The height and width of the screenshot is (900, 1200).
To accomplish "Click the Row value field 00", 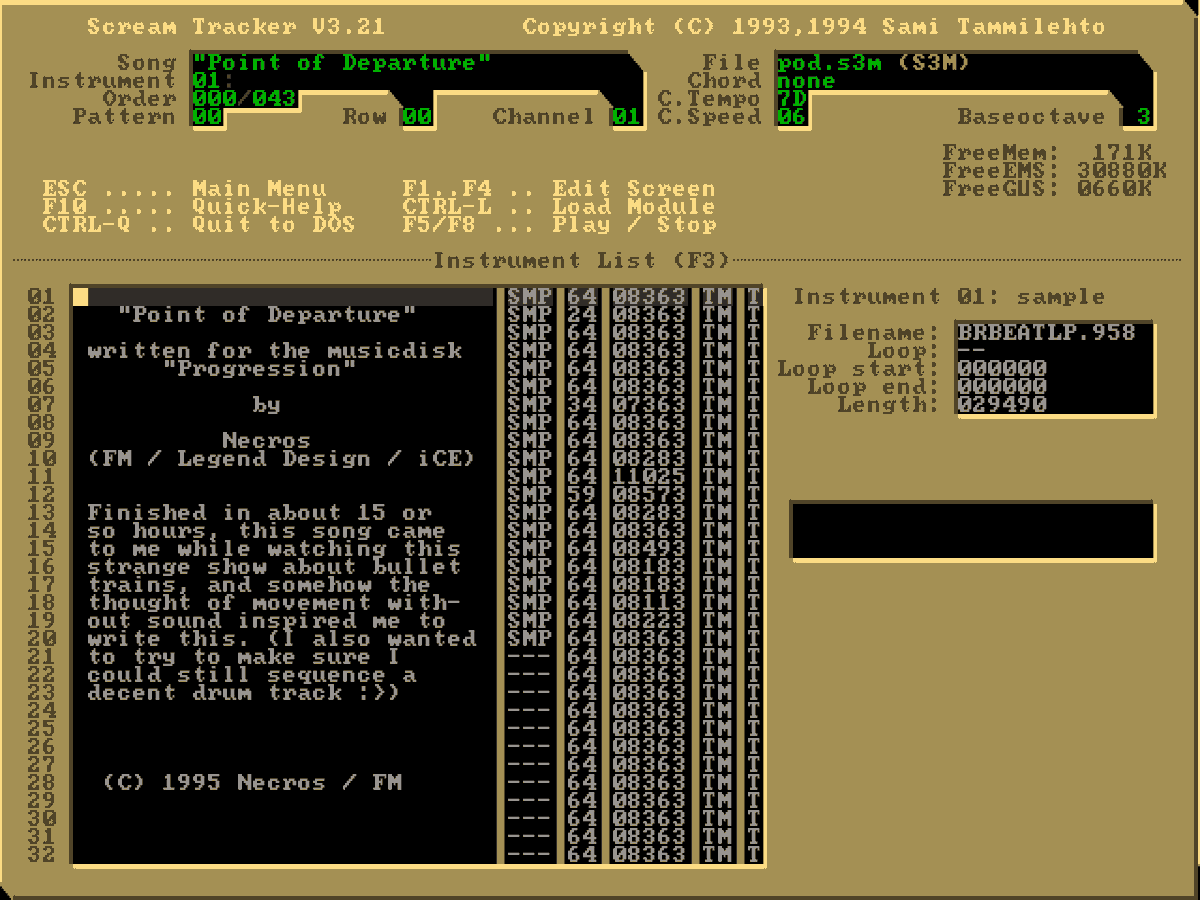I will coord(417,117).
